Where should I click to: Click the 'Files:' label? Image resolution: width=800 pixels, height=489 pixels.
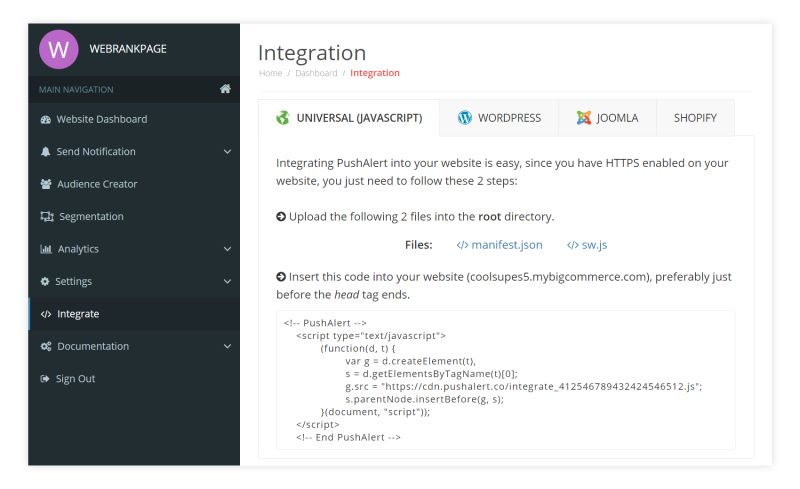pos(418,245)
